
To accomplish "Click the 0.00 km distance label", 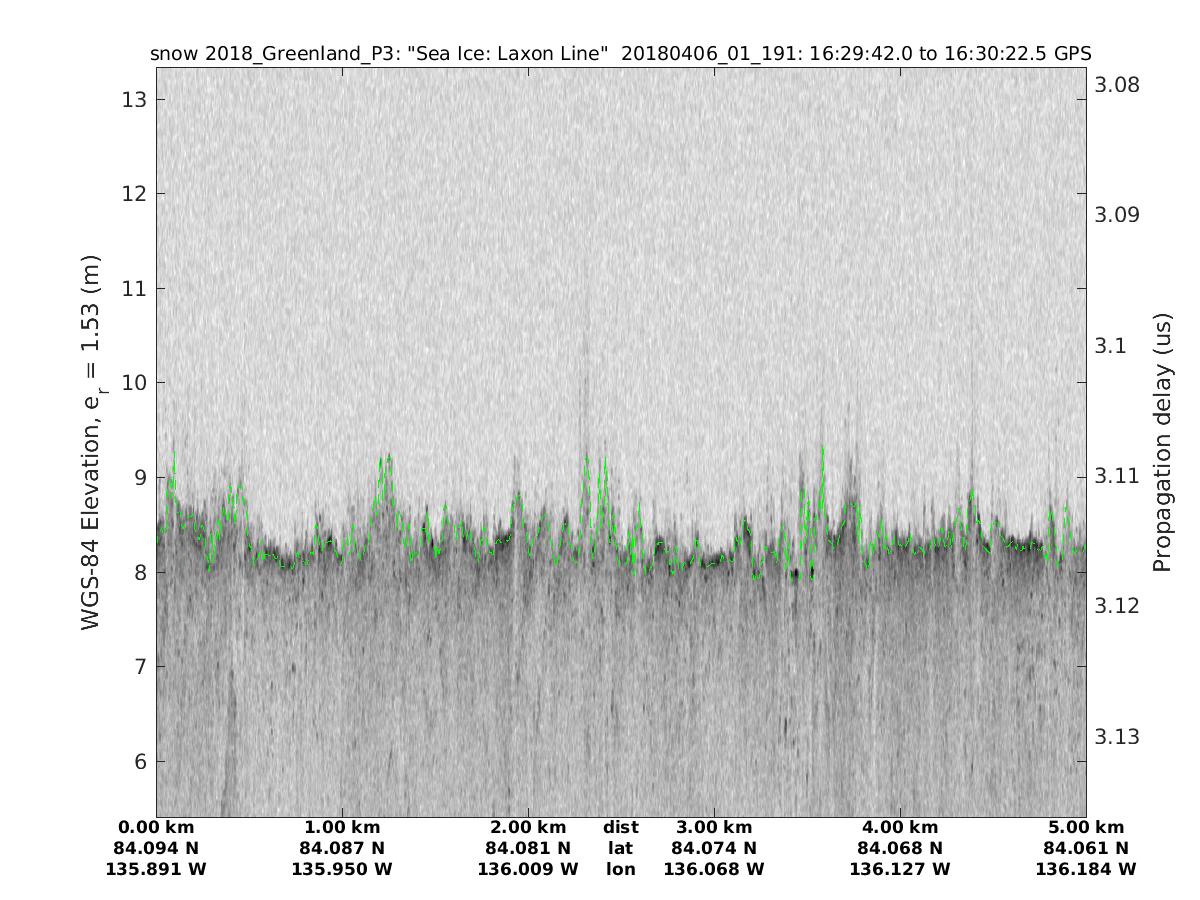I will [x=156, y=828].
